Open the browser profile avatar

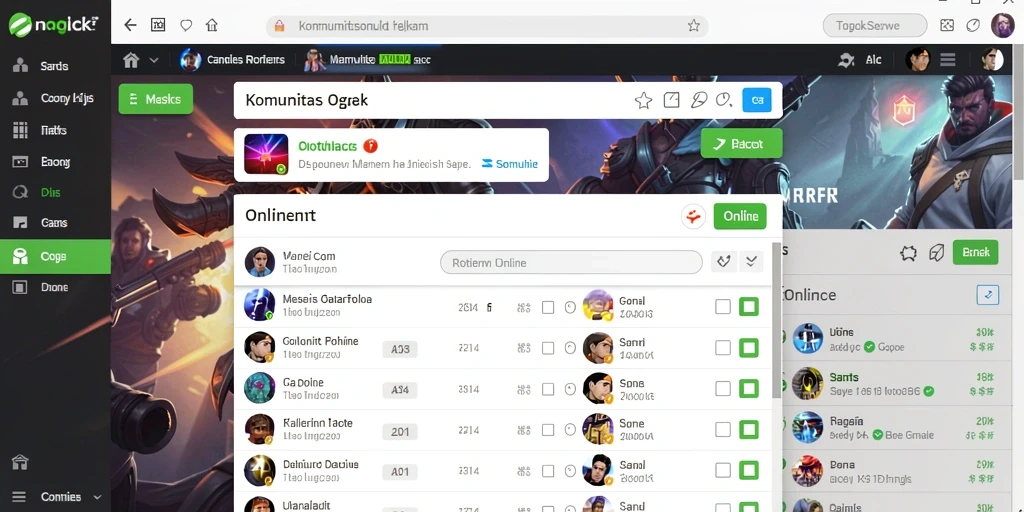pos(1002,25)
